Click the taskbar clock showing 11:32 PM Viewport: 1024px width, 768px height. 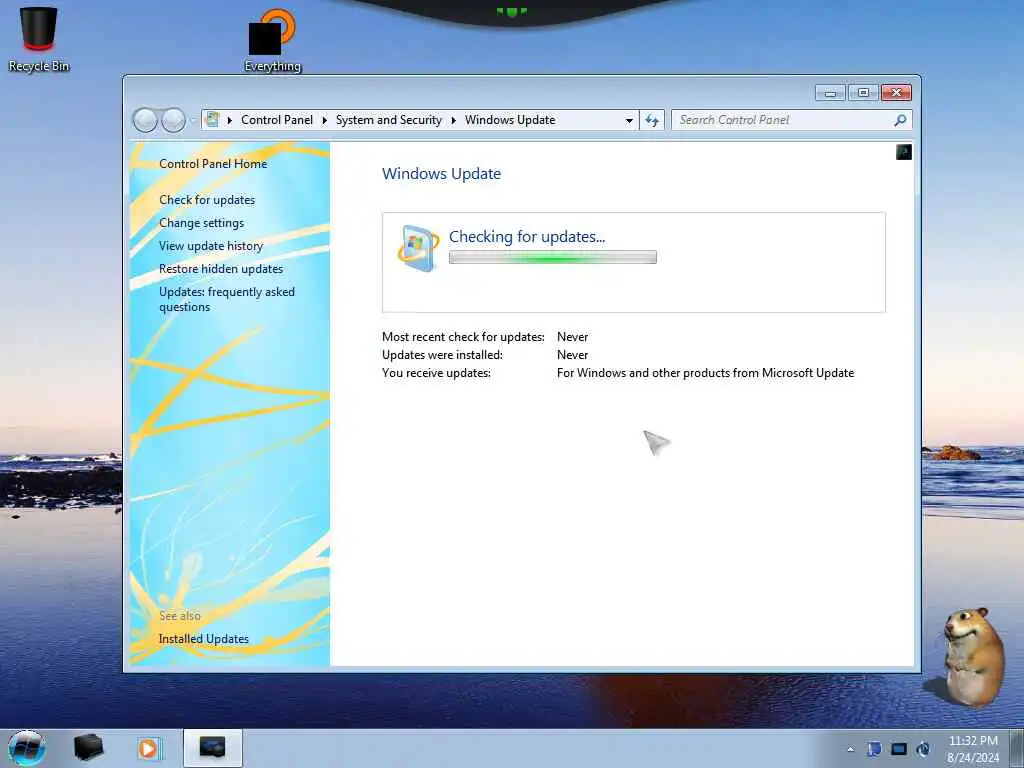(x=973, y=749)
